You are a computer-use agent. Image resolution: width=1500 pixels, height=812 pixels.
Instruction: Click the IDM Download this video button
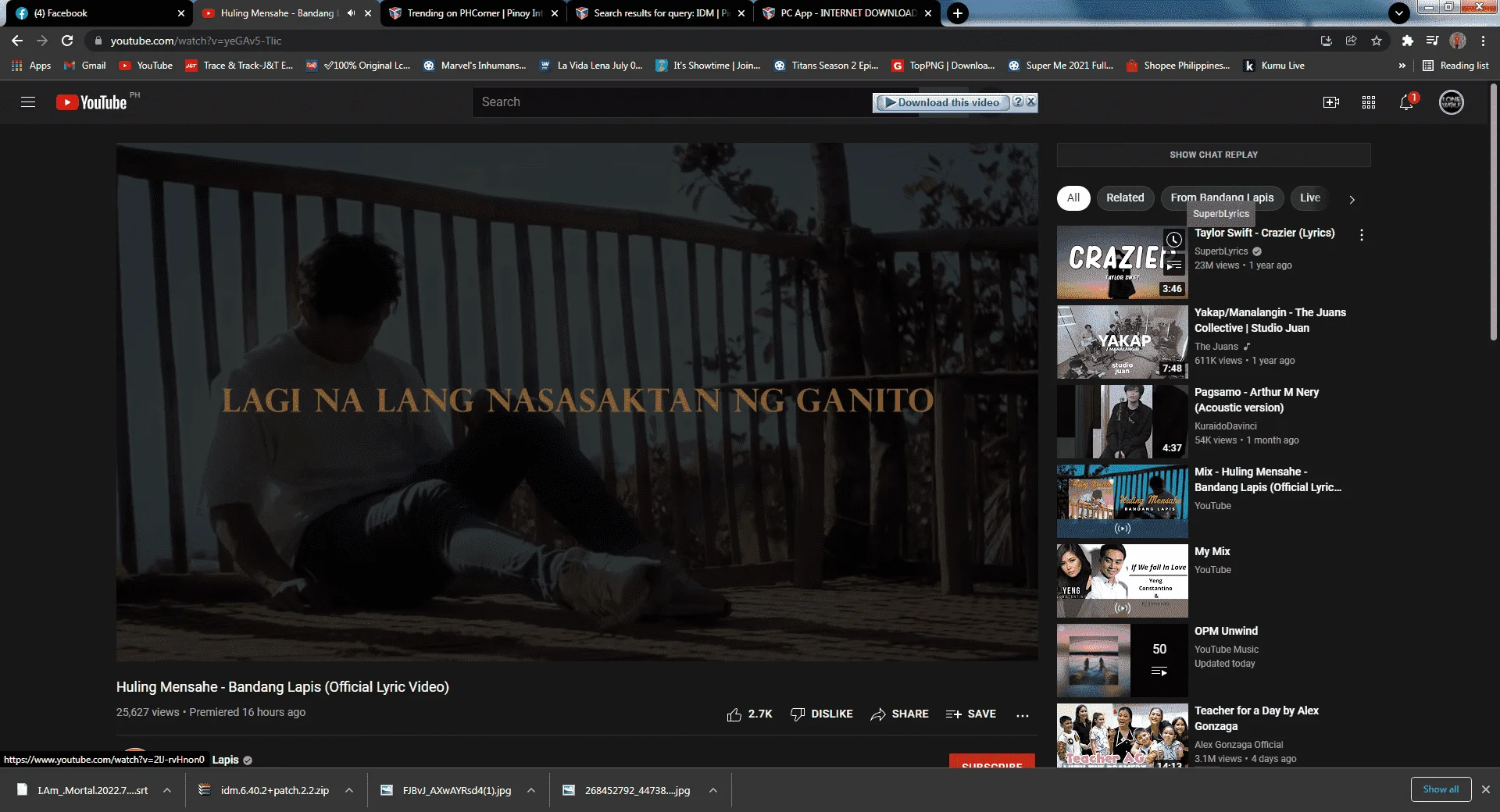point(942,102)
